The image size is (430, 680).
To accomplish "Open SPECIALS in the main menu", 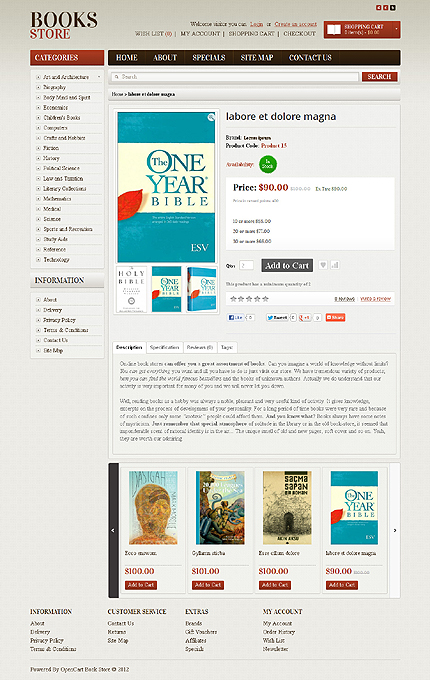I will 209,58.
